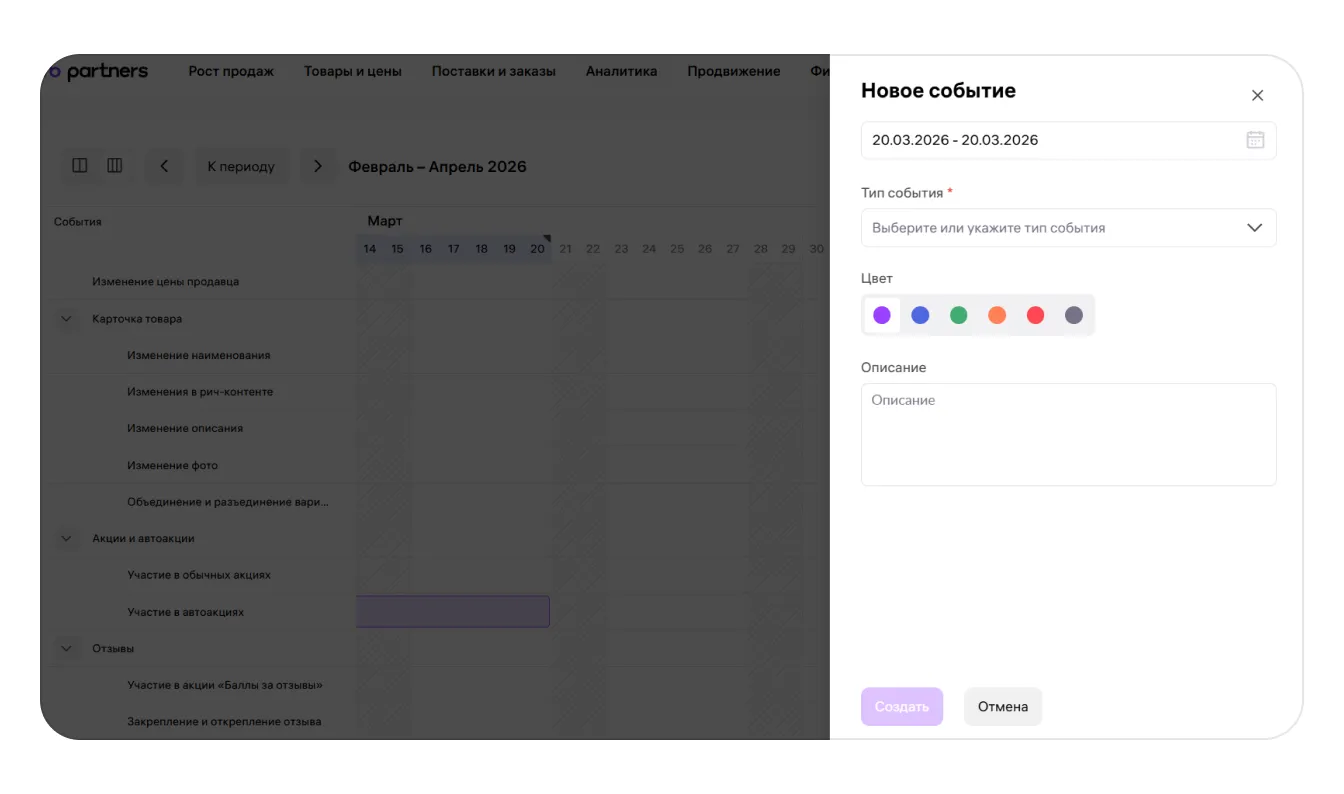Image resolution: width=1344 pixels, height=794 pixels.
Task: Collapse the Отзывы group
Action: (67, 649)
